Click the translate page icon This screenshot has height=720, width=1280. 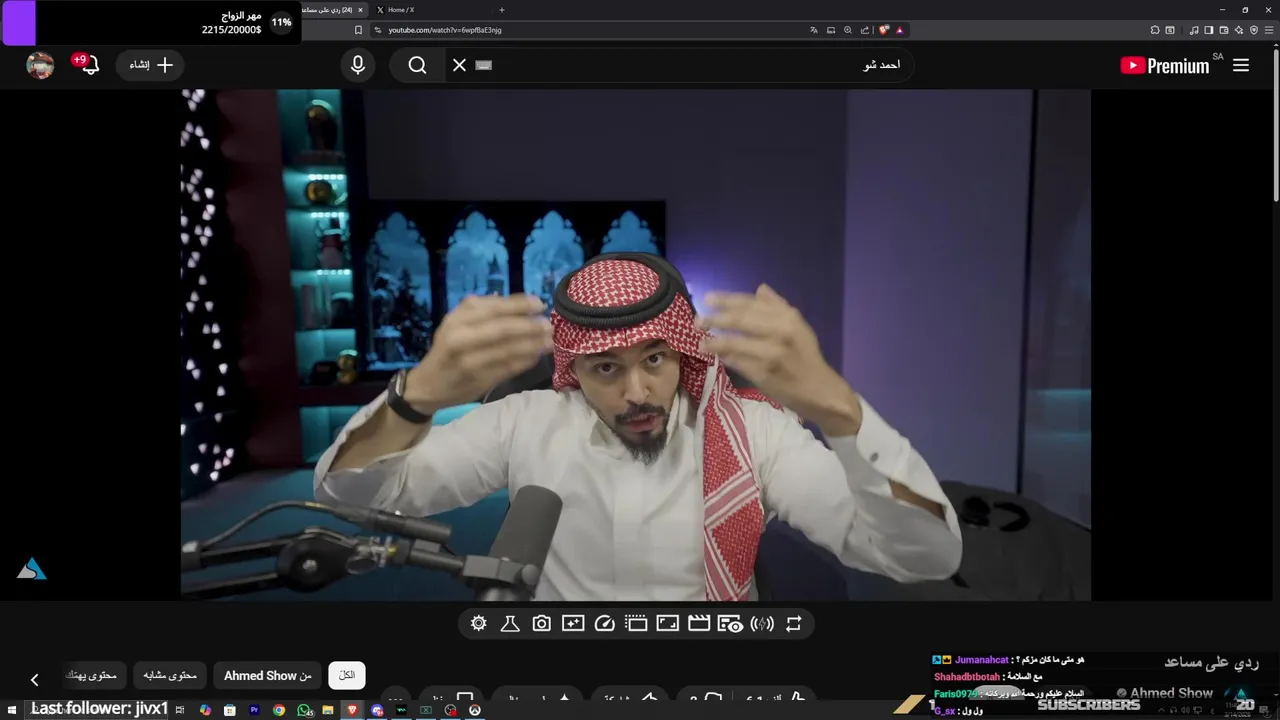pyautogui.click(x=814, y=30)
